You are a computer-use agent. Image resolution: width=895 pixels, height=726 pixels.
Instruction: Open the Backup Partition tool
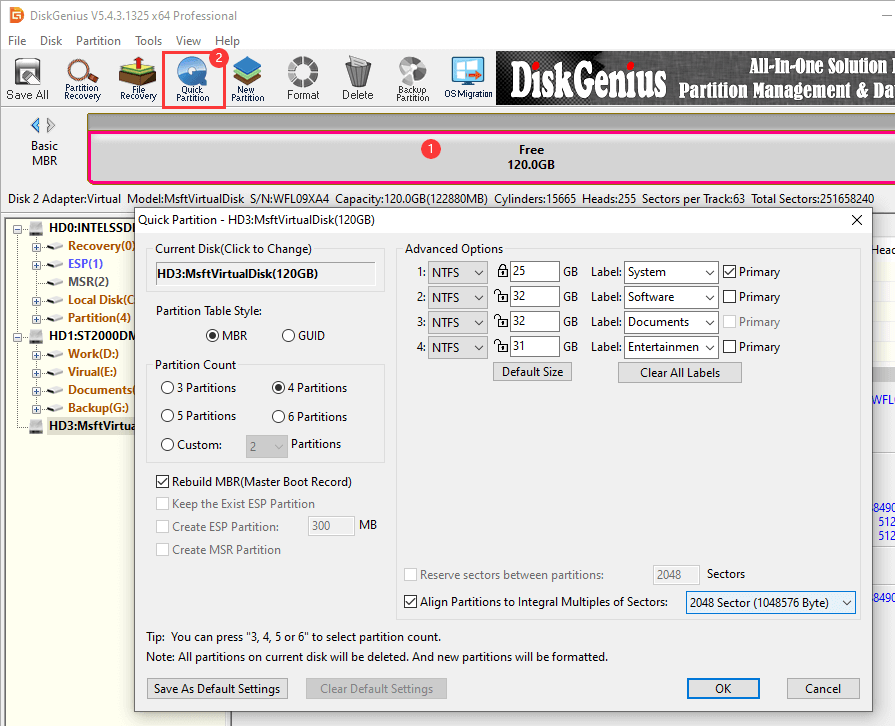tap(412, 78)
